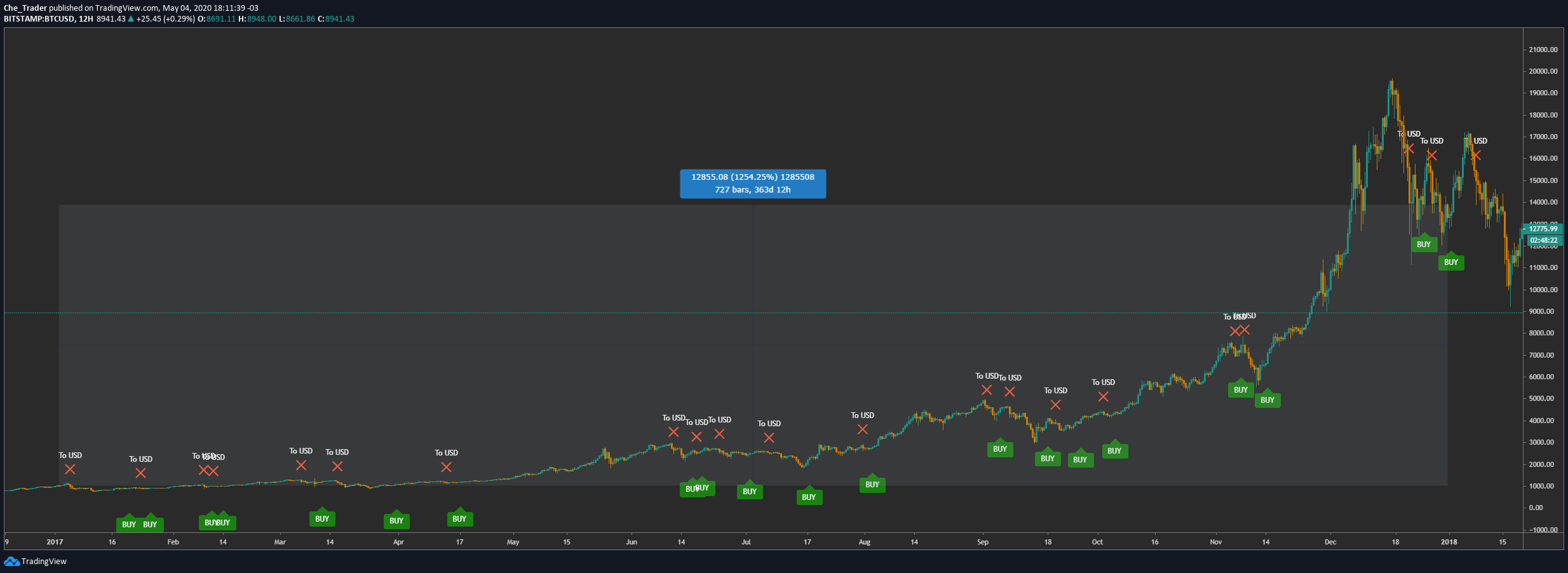This screenshot has height=573, width=1568.
Task: Click the Jul label on the time axis
Action: (x=746, y=542)
